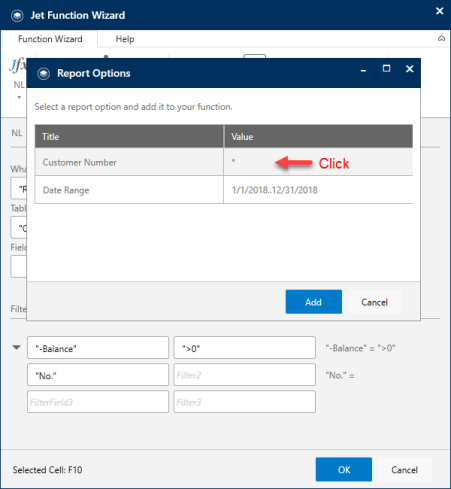Click the Filter2 input field
The width and height of the screenshot is (451, 489).
point(245,375)
